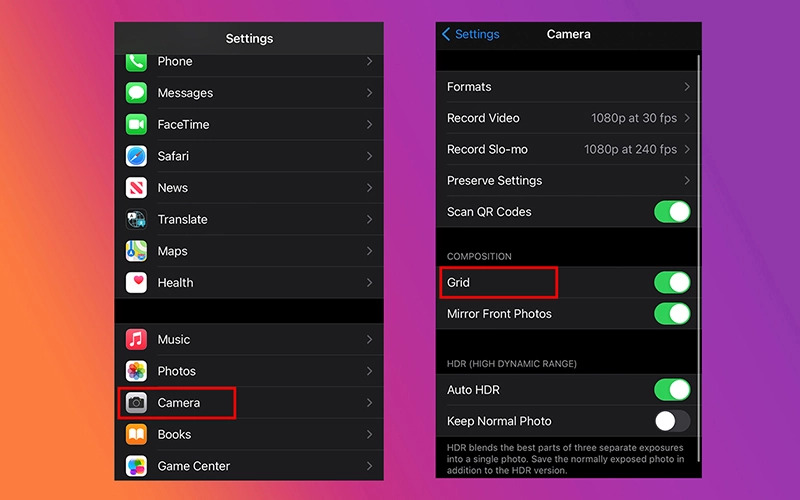Tap the FaceTime video icon

tap(136, 124)
